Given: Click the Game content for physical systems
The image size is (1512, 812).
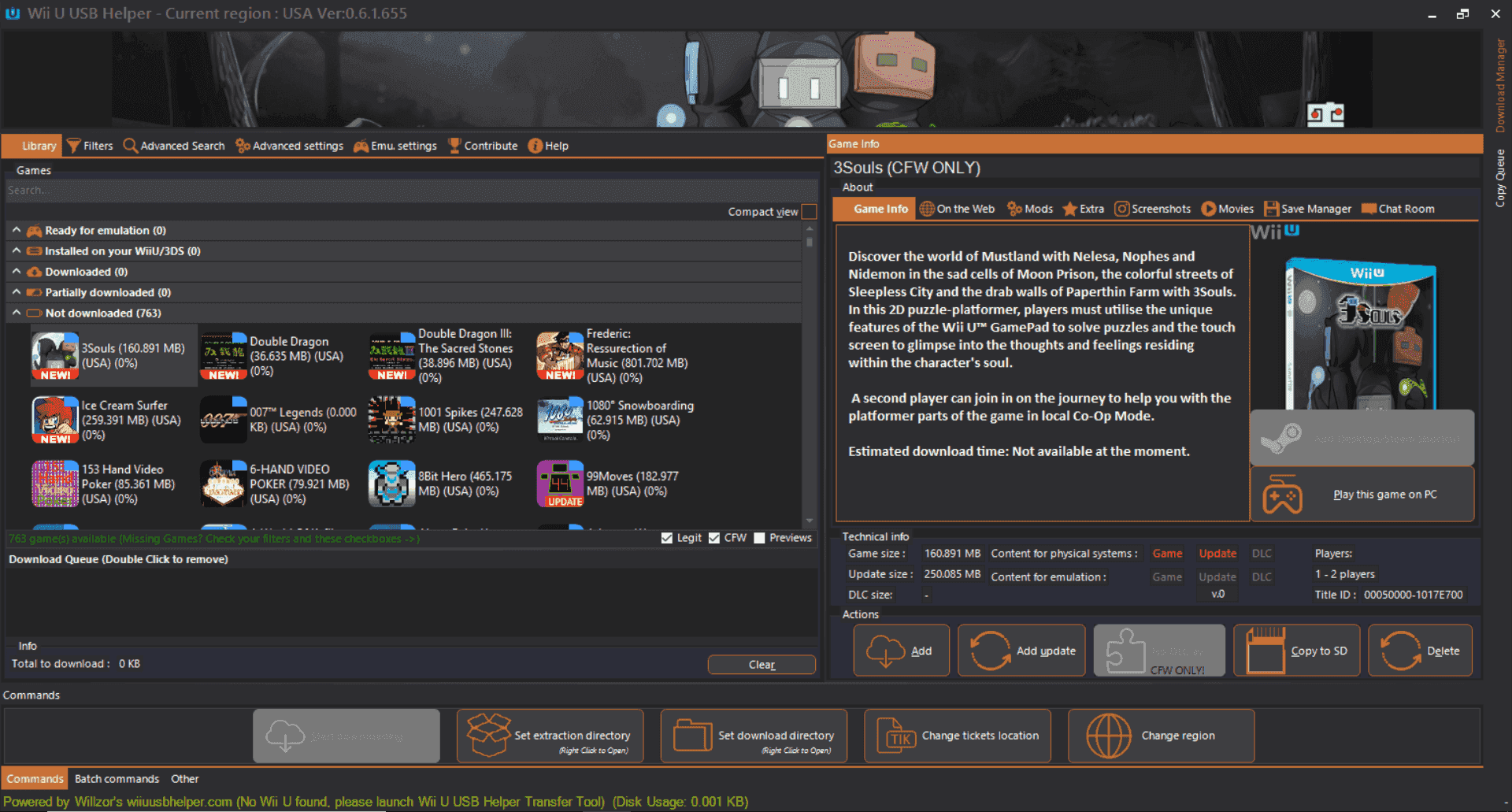Looking at the screenshot, I should [x=1167, y=554].
